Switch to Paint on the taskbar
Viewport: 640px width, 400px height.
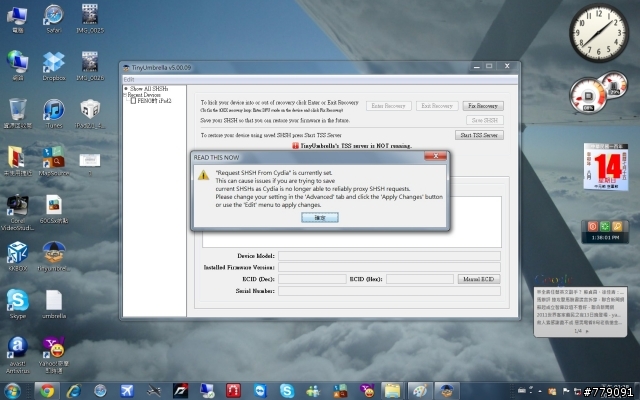(420, 391)
